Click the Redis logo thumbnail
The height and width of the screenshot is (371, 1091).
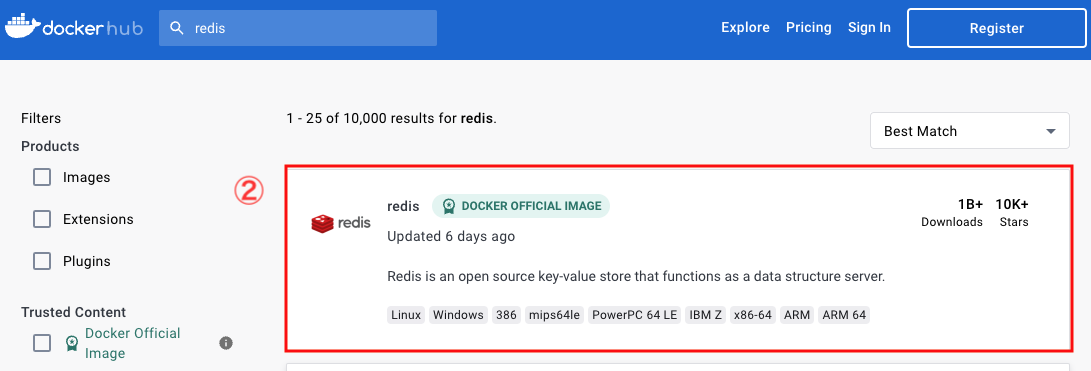(x=340, y=223)
